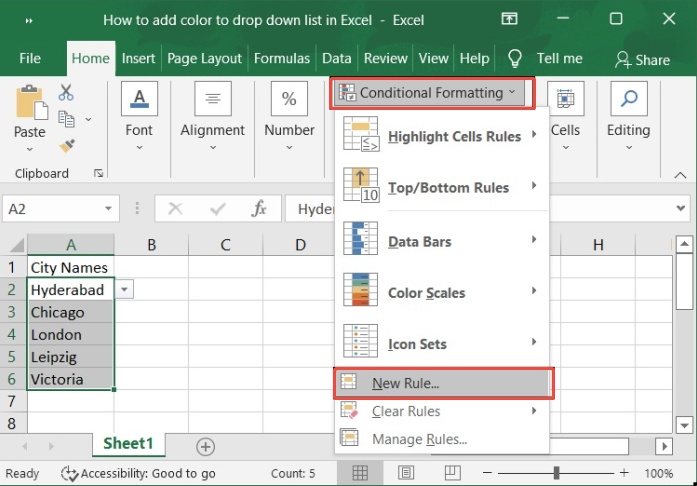Click the Enter checkmark in formula bar
This screenshot has height=486, width=697.
(217, 208)
